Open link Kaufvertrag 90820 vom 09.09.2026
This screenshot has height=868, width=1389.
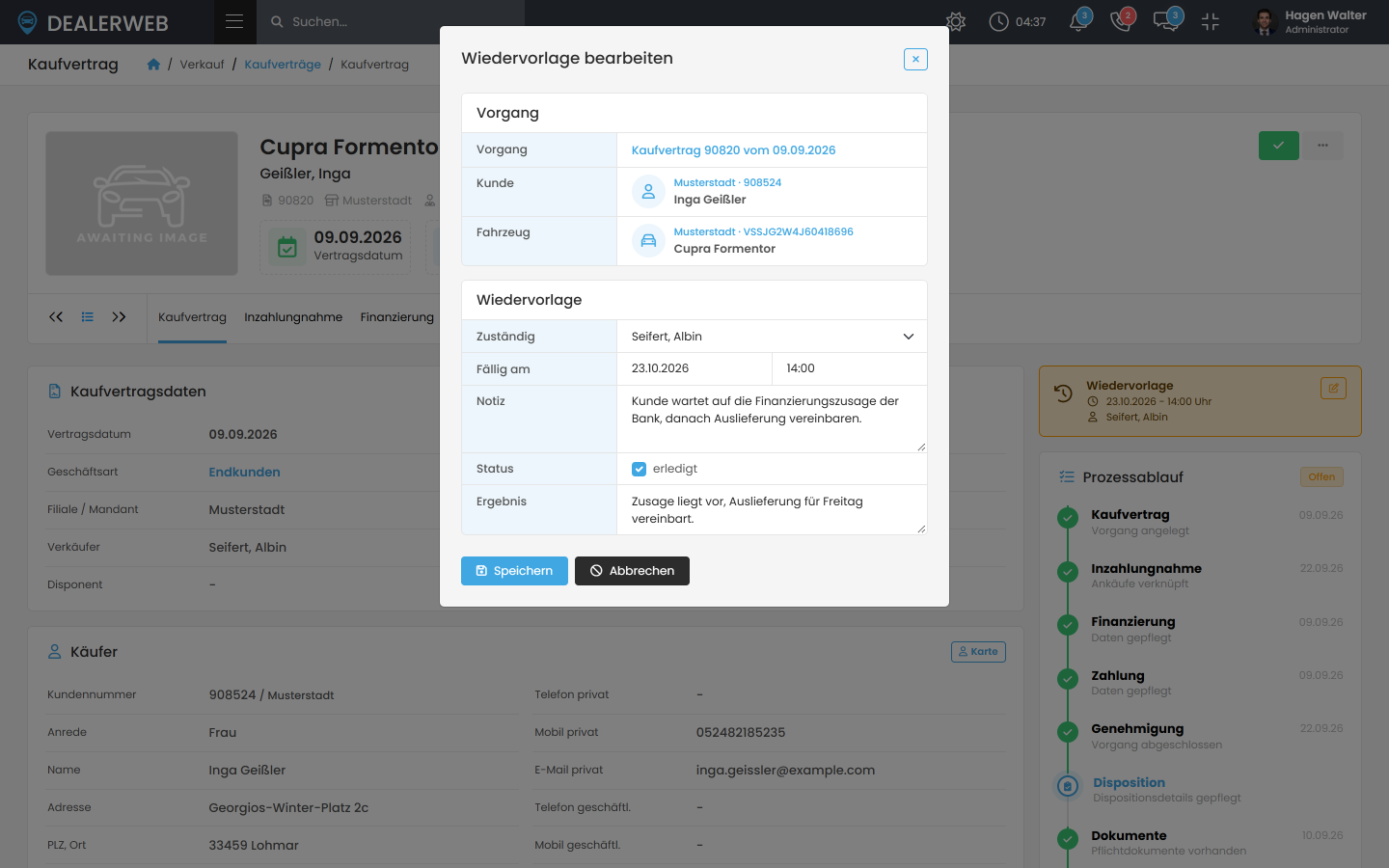point(733,150)
